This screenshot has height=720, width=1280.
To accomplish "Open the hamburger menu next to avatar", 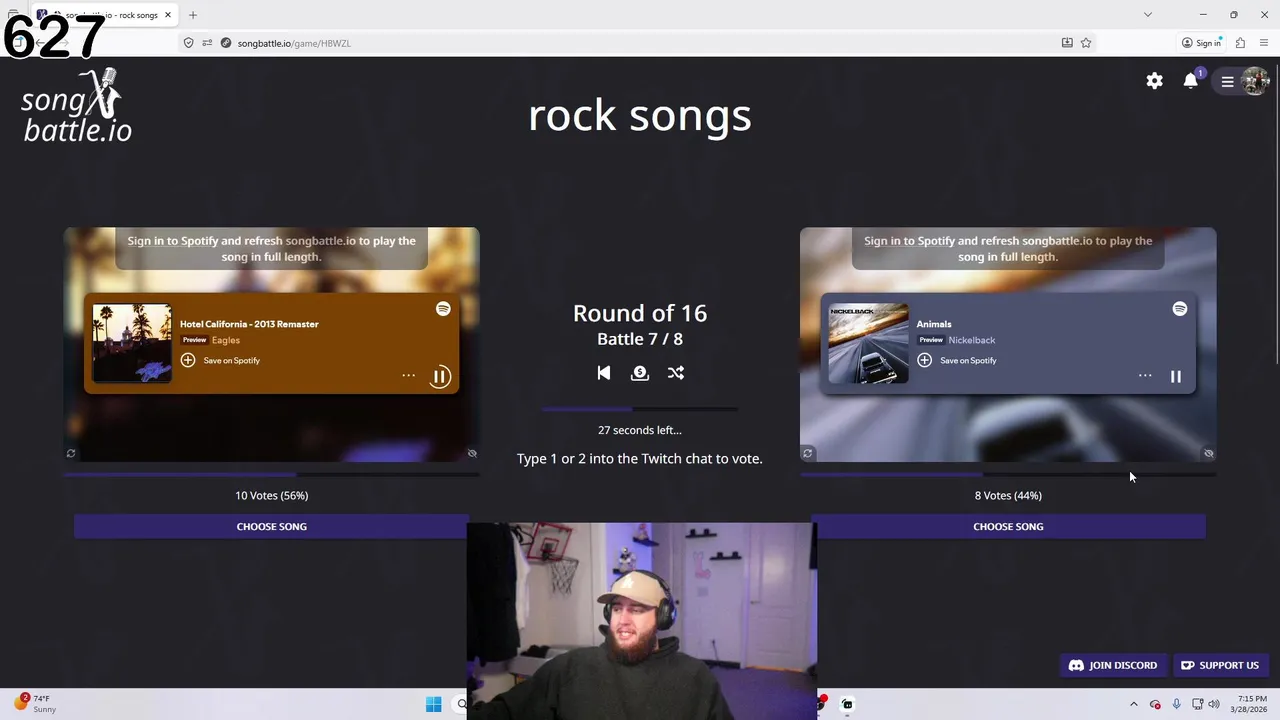I will point(1227,82).
